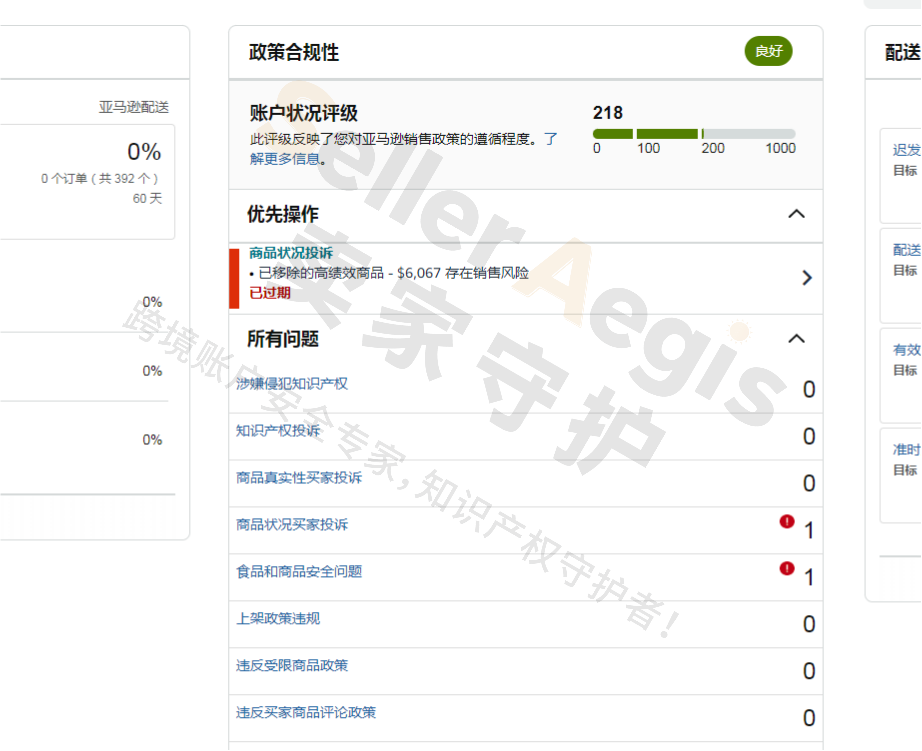Click count 1 for 食品和商品安全问题
Screen dimensions: 922x751
pyautogui.click(x=809, y=578)
